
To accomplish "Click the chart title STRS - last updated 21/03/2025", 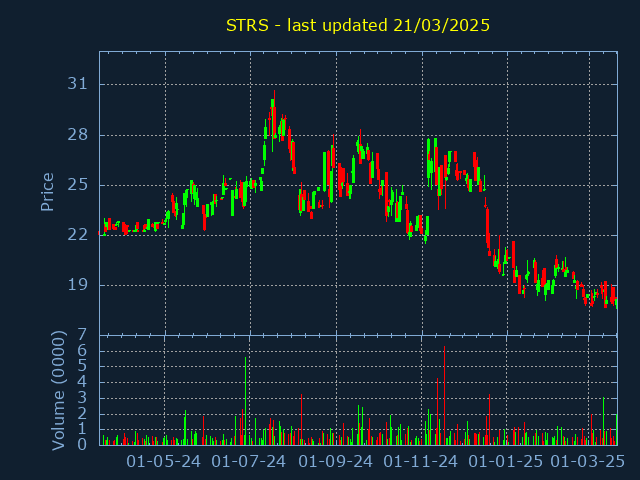I will pyautogui.click(x=358, y=25).
